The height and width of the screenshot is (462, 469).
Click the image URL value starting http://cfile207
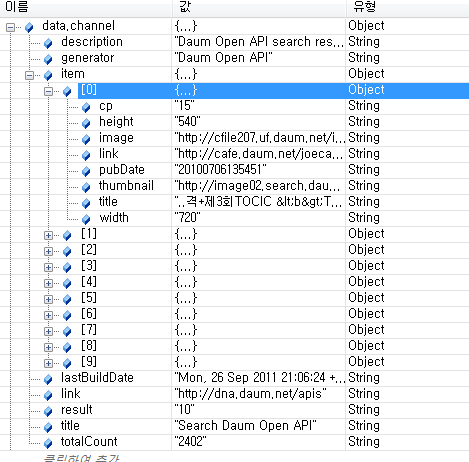click(260, 138)
